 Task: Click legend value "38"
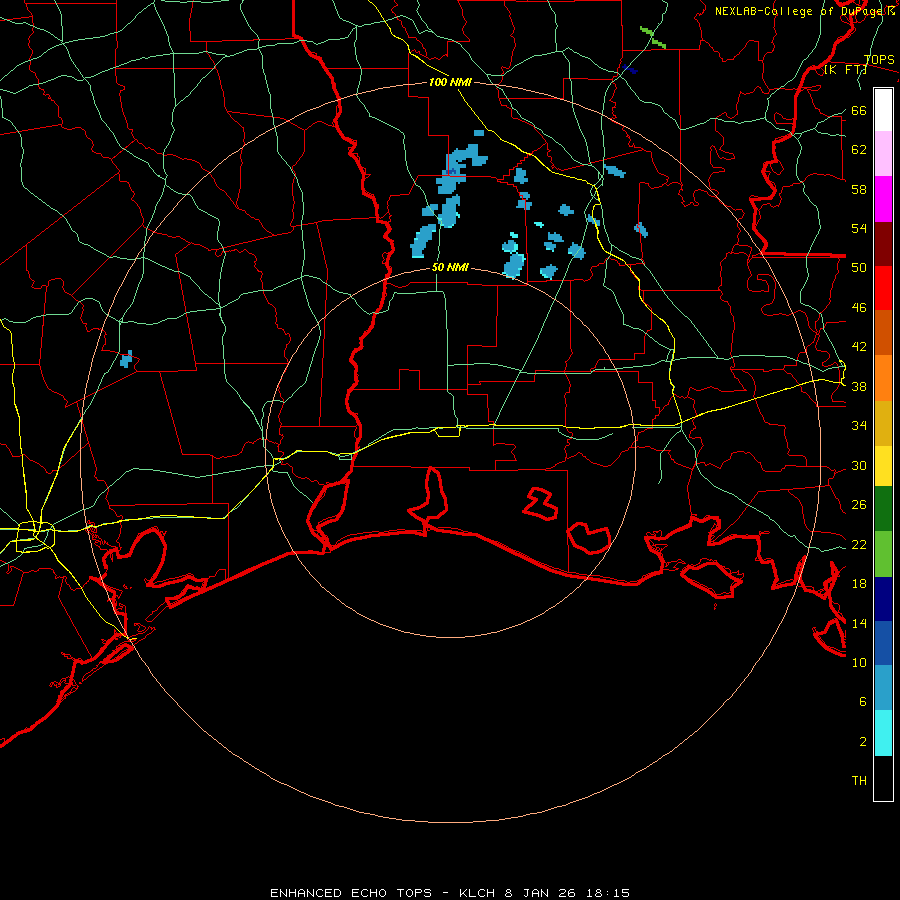(859, 386)
